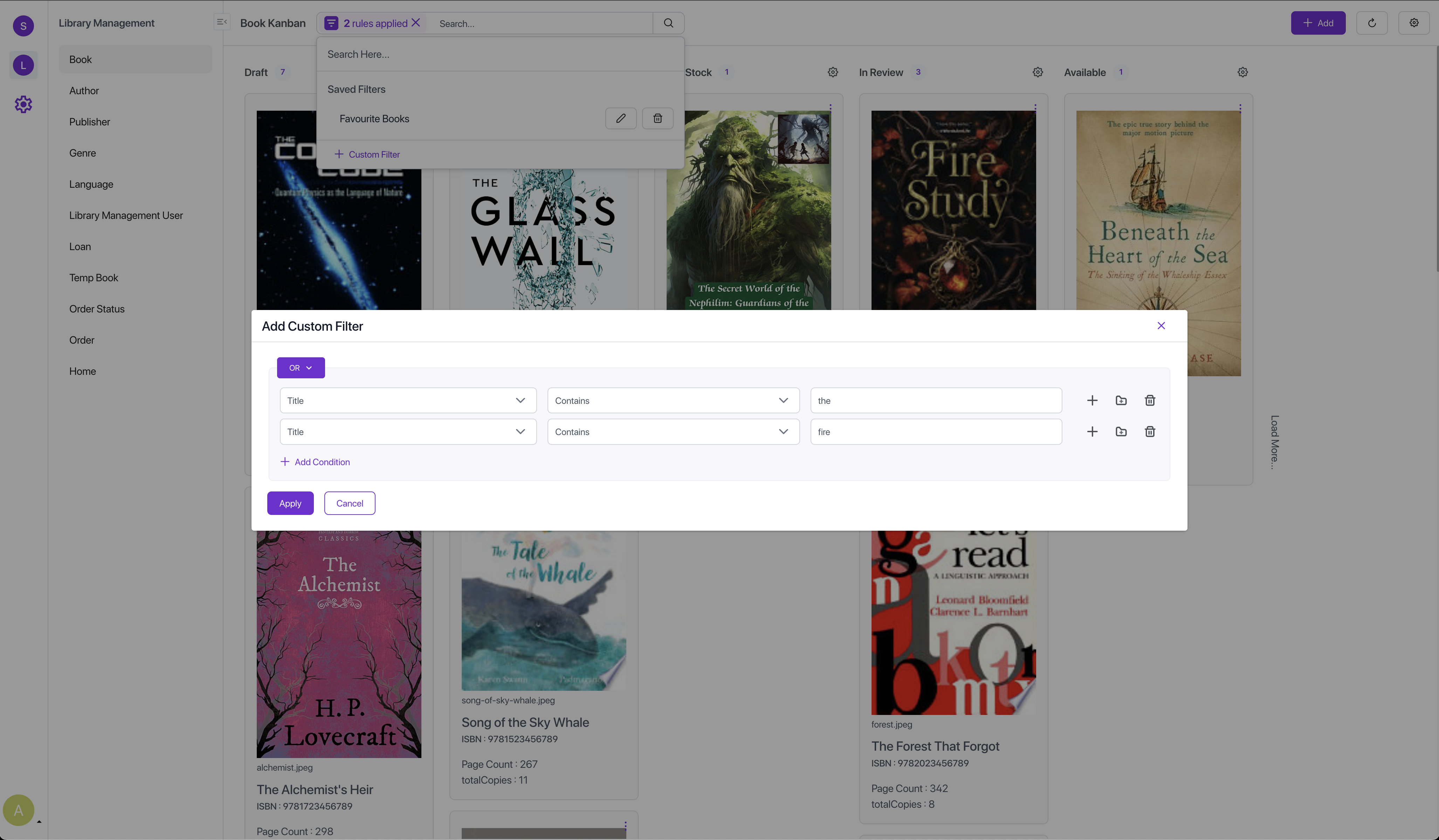
Task: Expand second row's Contains operator dropdown
Action: (x=673, y=432)
